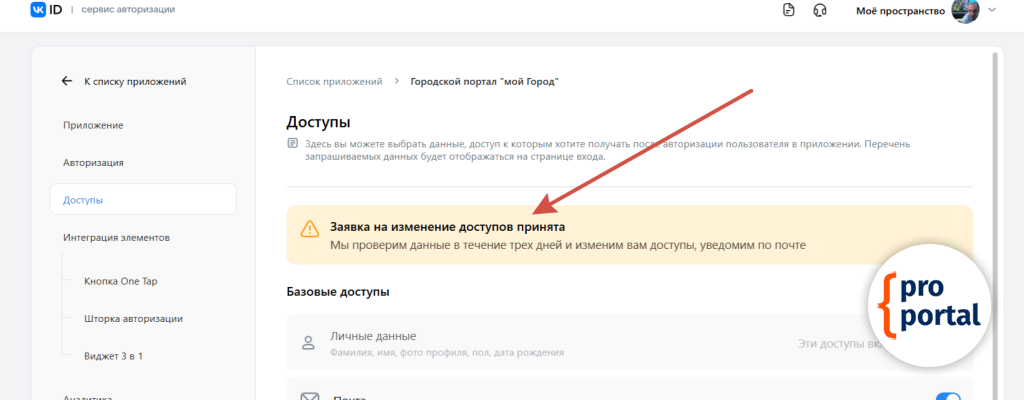Image resolution: width=1024 pixels, height=400 pixels.
Task: Click the VK ID logo
Action: (x=47, y=10)
